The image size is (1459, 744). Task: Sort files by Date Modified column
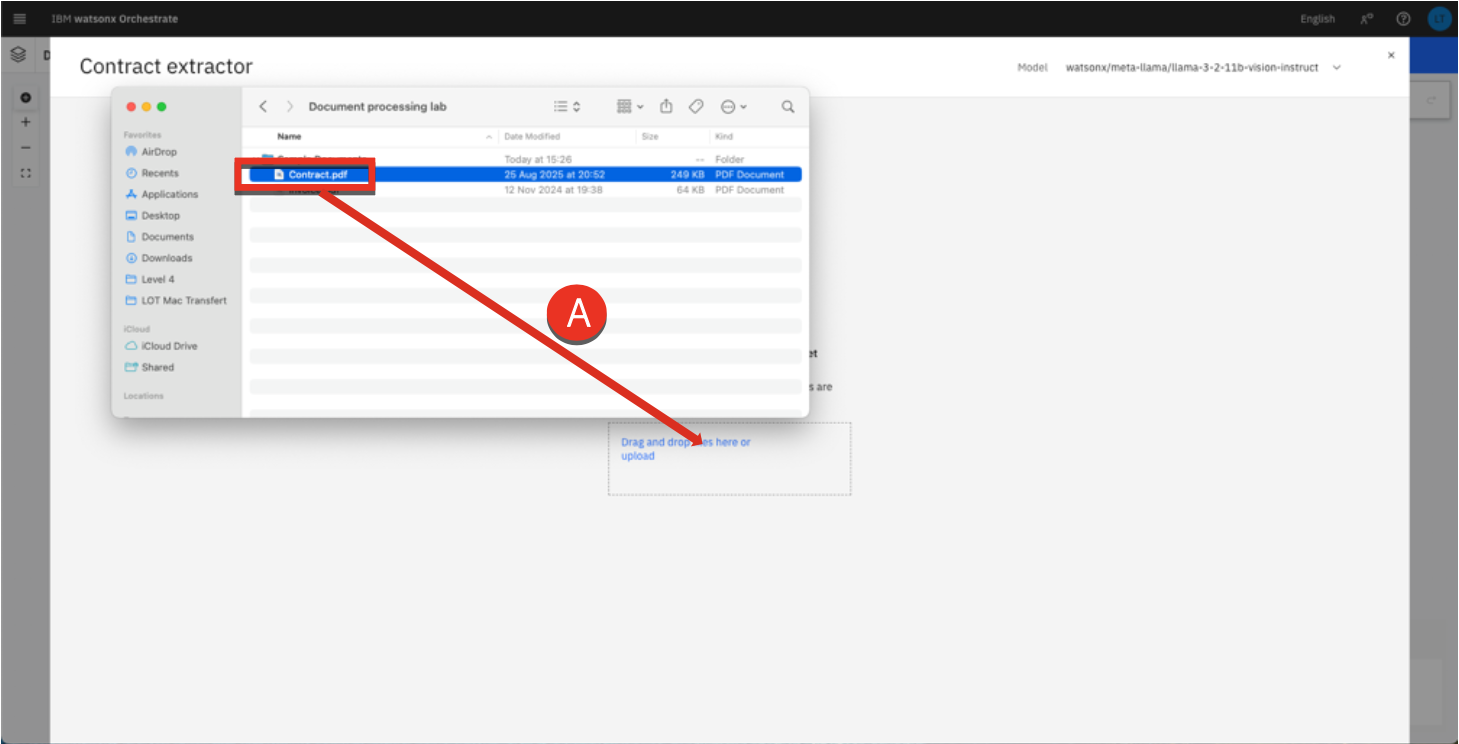tap(532, 136)
